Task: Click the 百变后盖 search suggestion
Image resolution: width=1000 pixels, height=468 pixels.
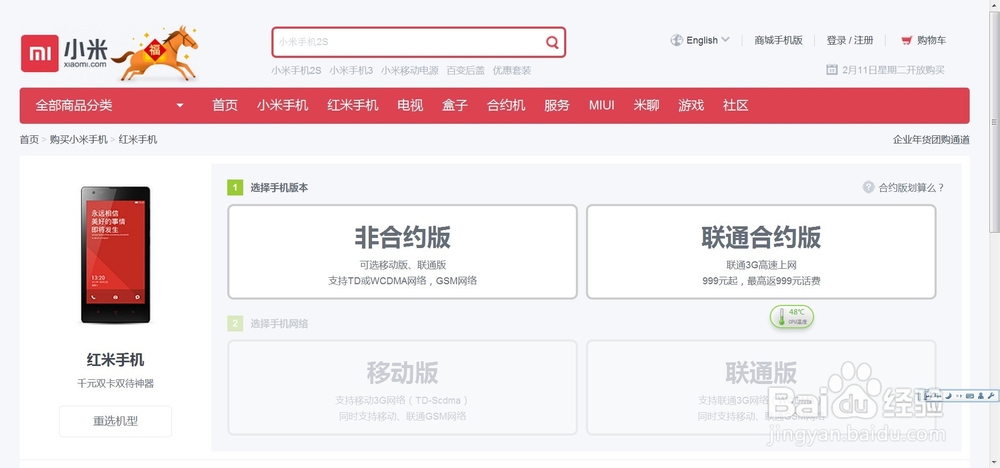Action: (x=466, y=70)
